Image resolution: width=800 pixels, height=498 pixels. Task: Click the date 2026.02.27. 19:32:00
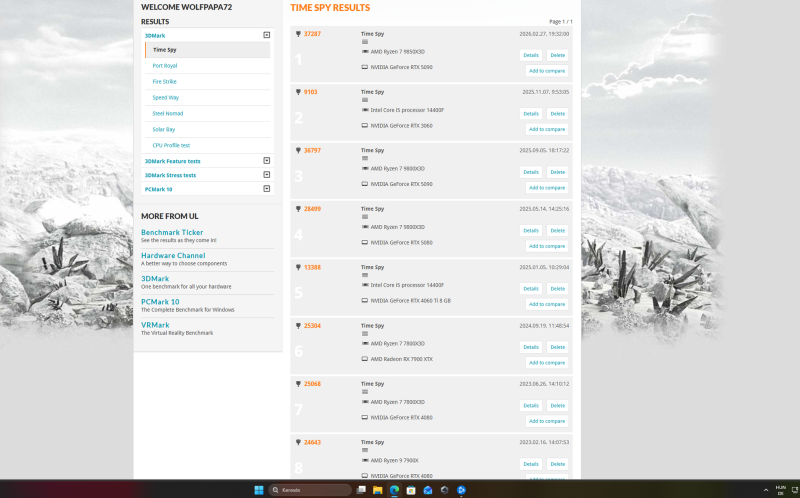coord(544,34)
